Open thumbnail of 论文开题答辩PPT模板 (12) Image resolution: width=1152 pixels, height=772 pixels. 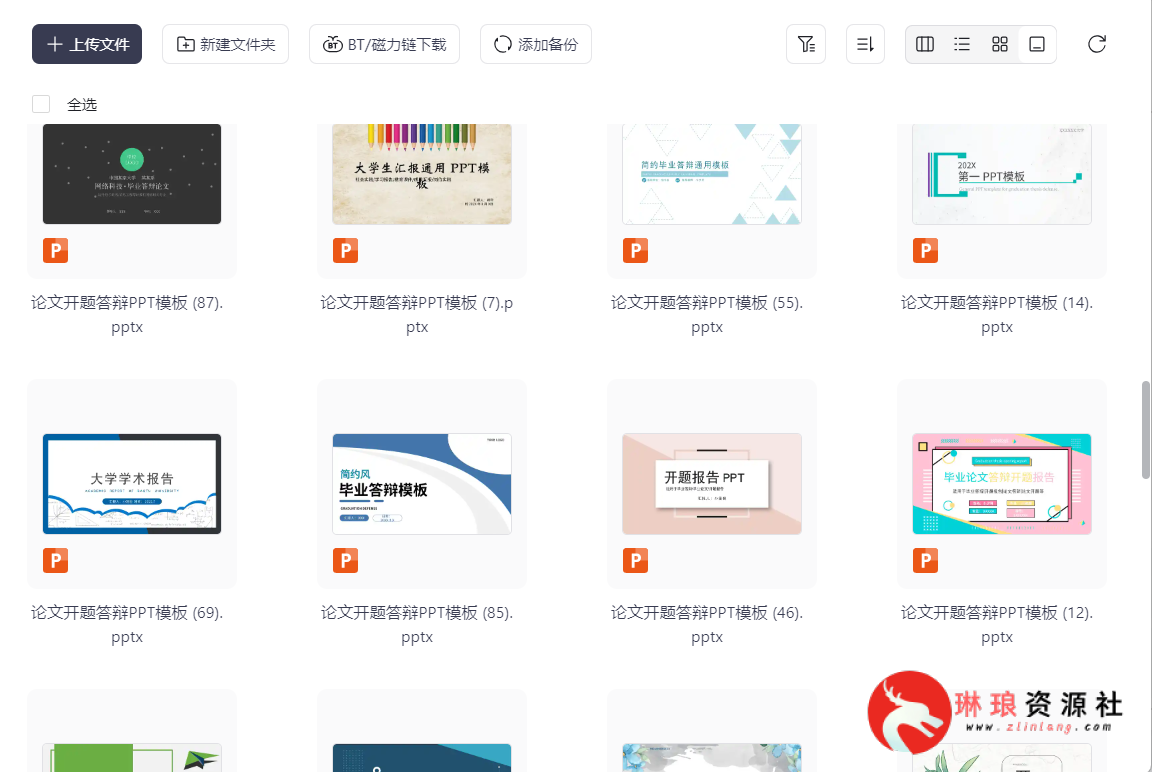coord(1001,484)
